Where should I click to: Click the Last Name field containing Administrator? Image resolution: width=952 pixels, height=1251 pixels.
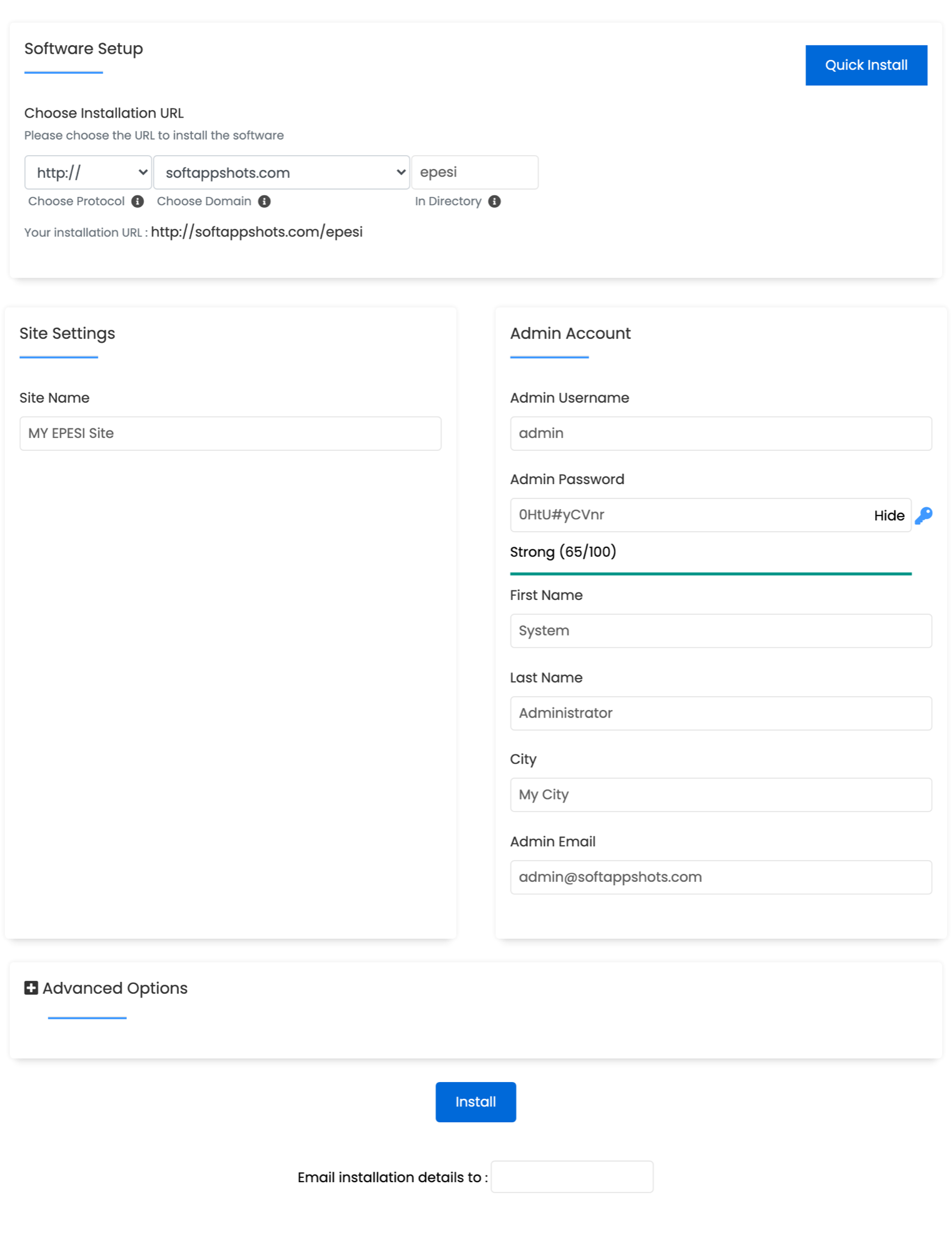[x=721, y=713]
